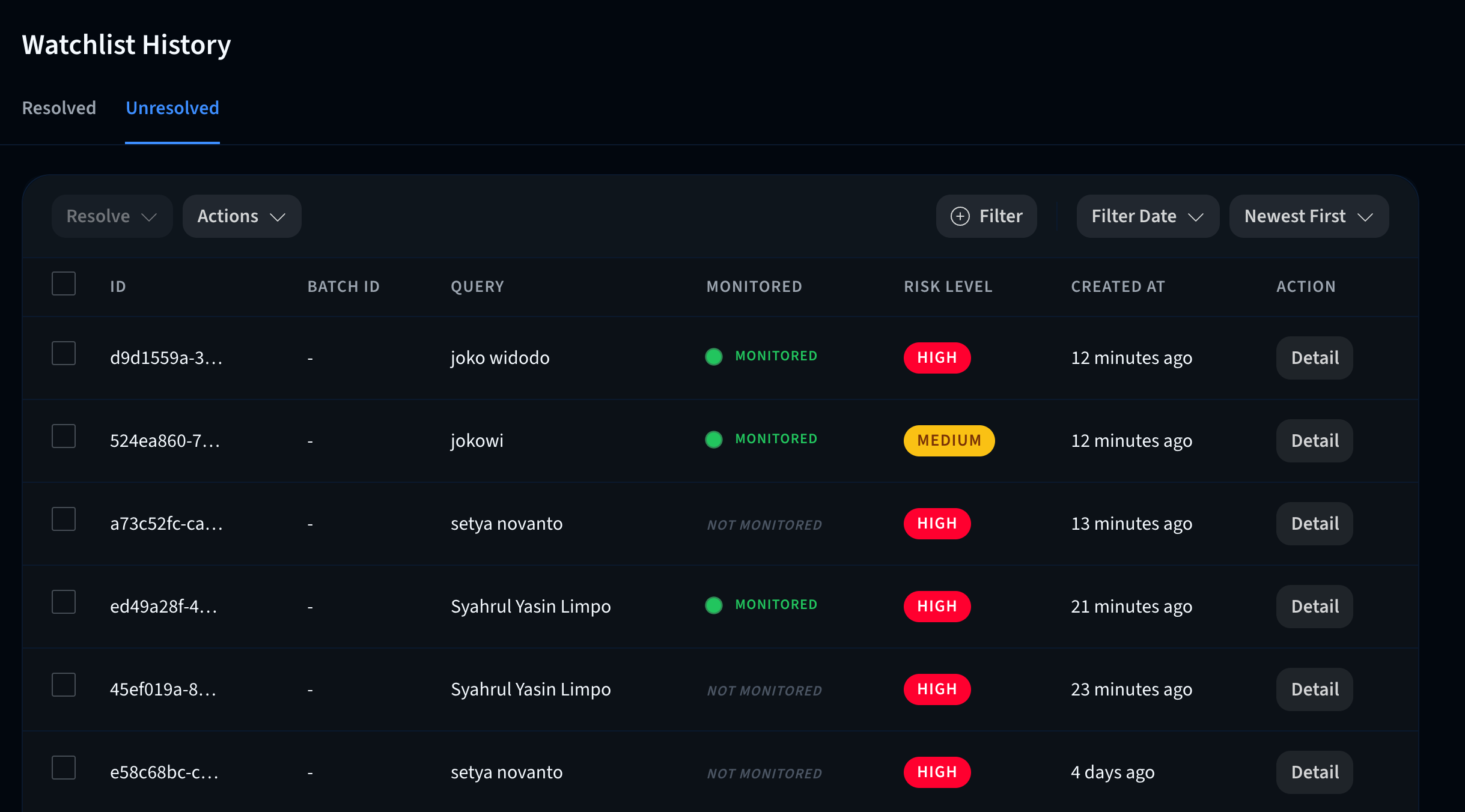
Task: View Detail for row ed49a28f-4
Action: click(x=1315, y=607)
